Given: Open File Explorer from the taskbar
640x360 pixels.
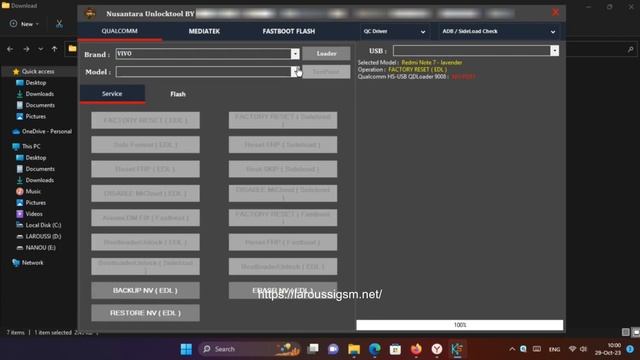Looking at the screenshot, I should click(354, 349).
